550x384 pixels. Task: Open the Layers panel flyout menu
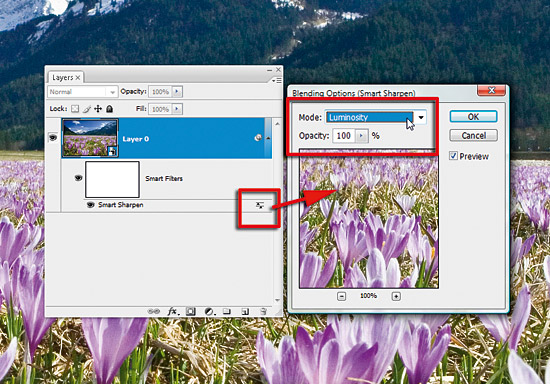pyautogui.click(x=277, y=81)
